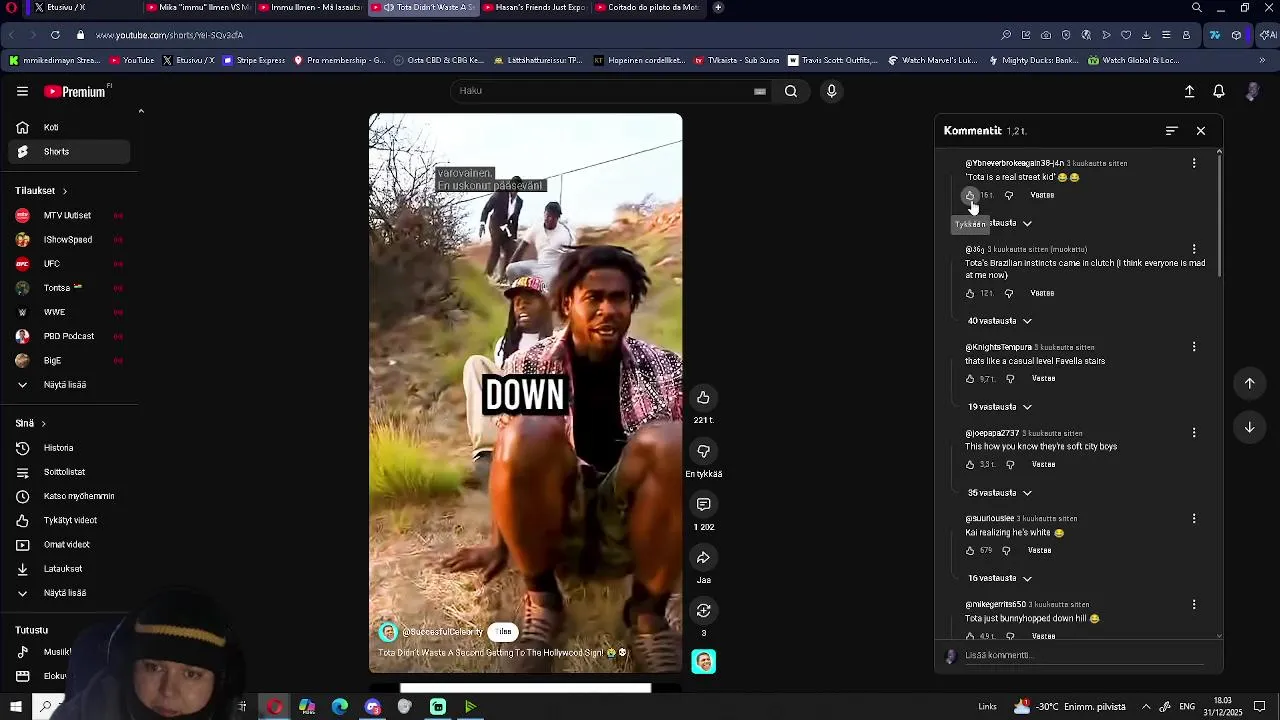
Task: Open Koti in the sidebar
Action: (x=70, y=128)
